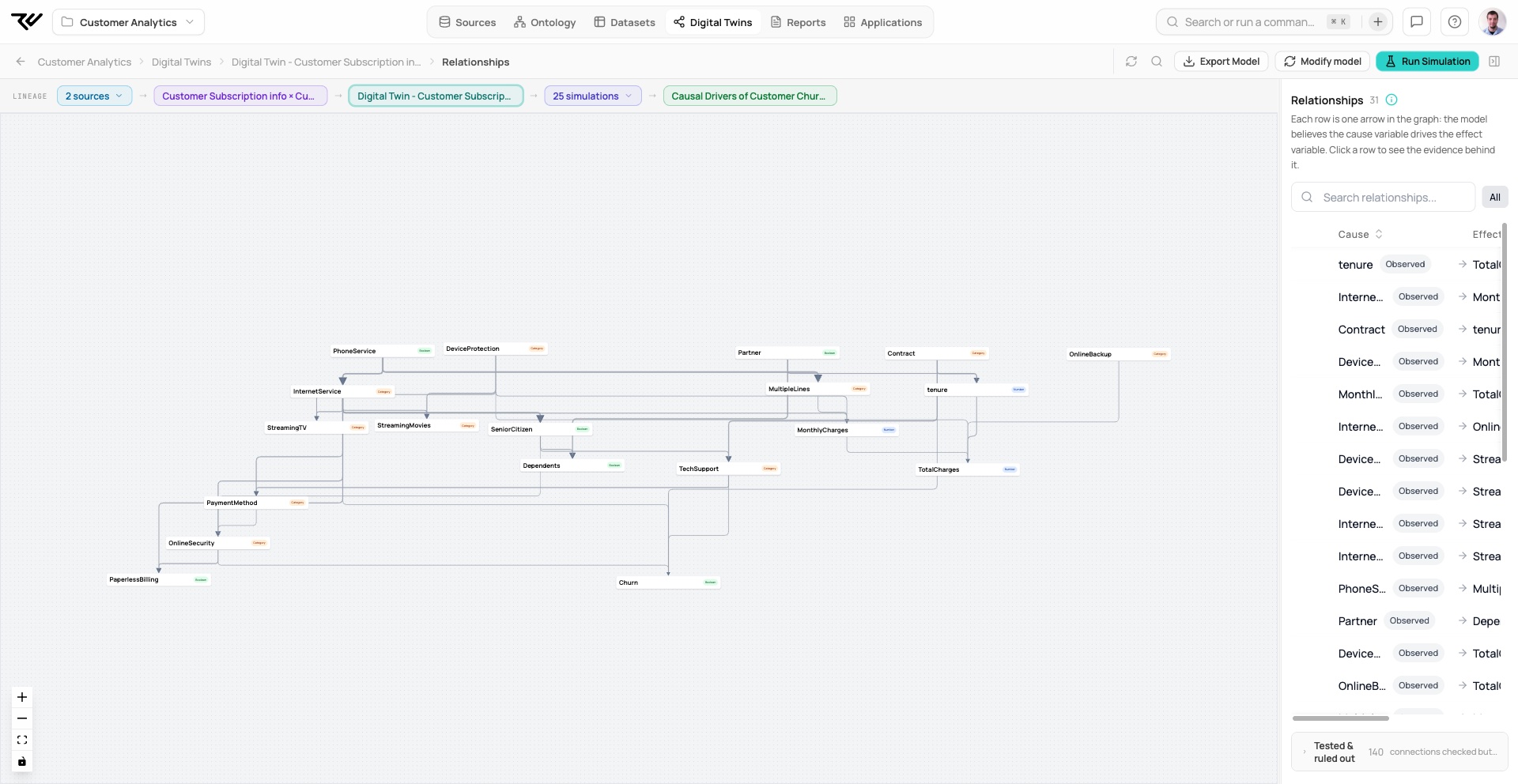Viewport: 1518px width, 784px height.
Task: Navigate to Digital Twins breadcrumb
Action: click(x=181, y=62)
